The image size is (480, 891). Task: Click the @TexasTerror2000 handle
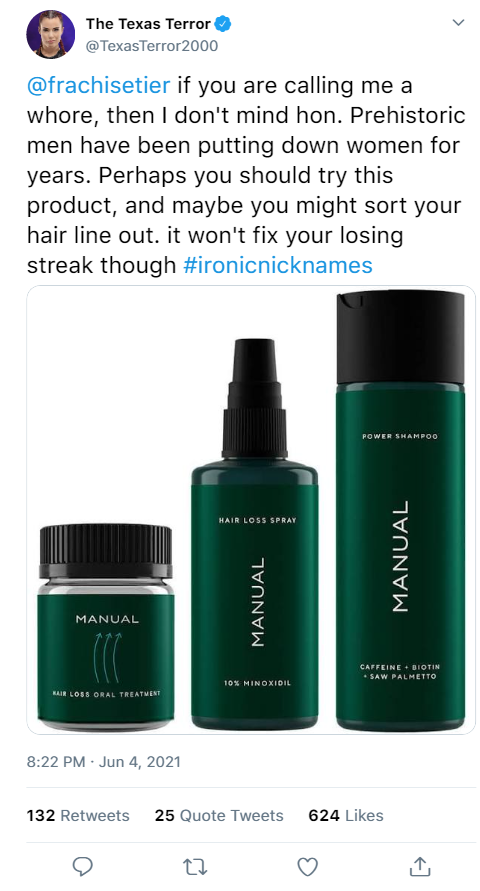click(x=152, y=46)
